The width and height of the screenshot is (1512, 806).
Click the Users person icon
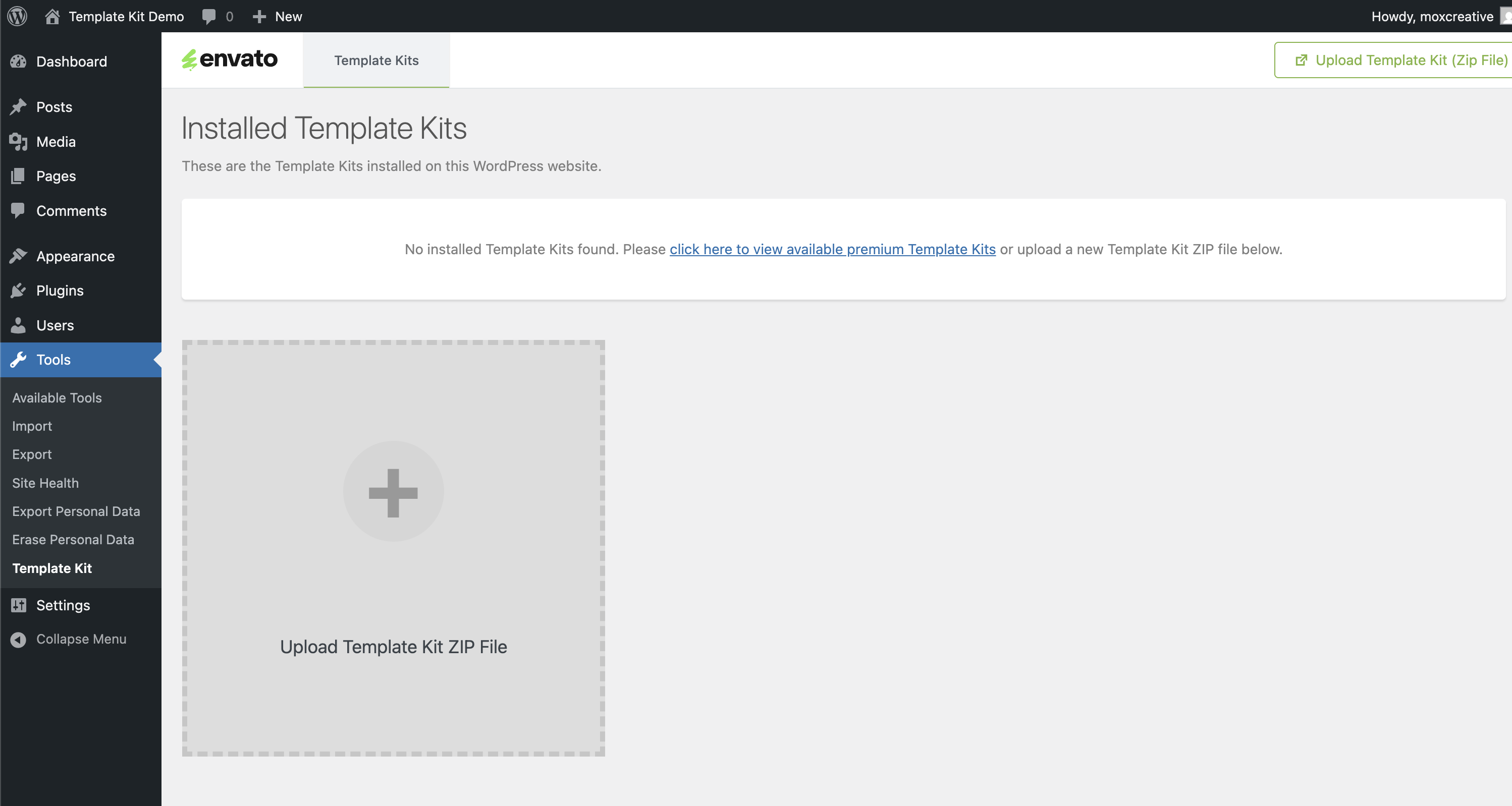click(18, 325)
